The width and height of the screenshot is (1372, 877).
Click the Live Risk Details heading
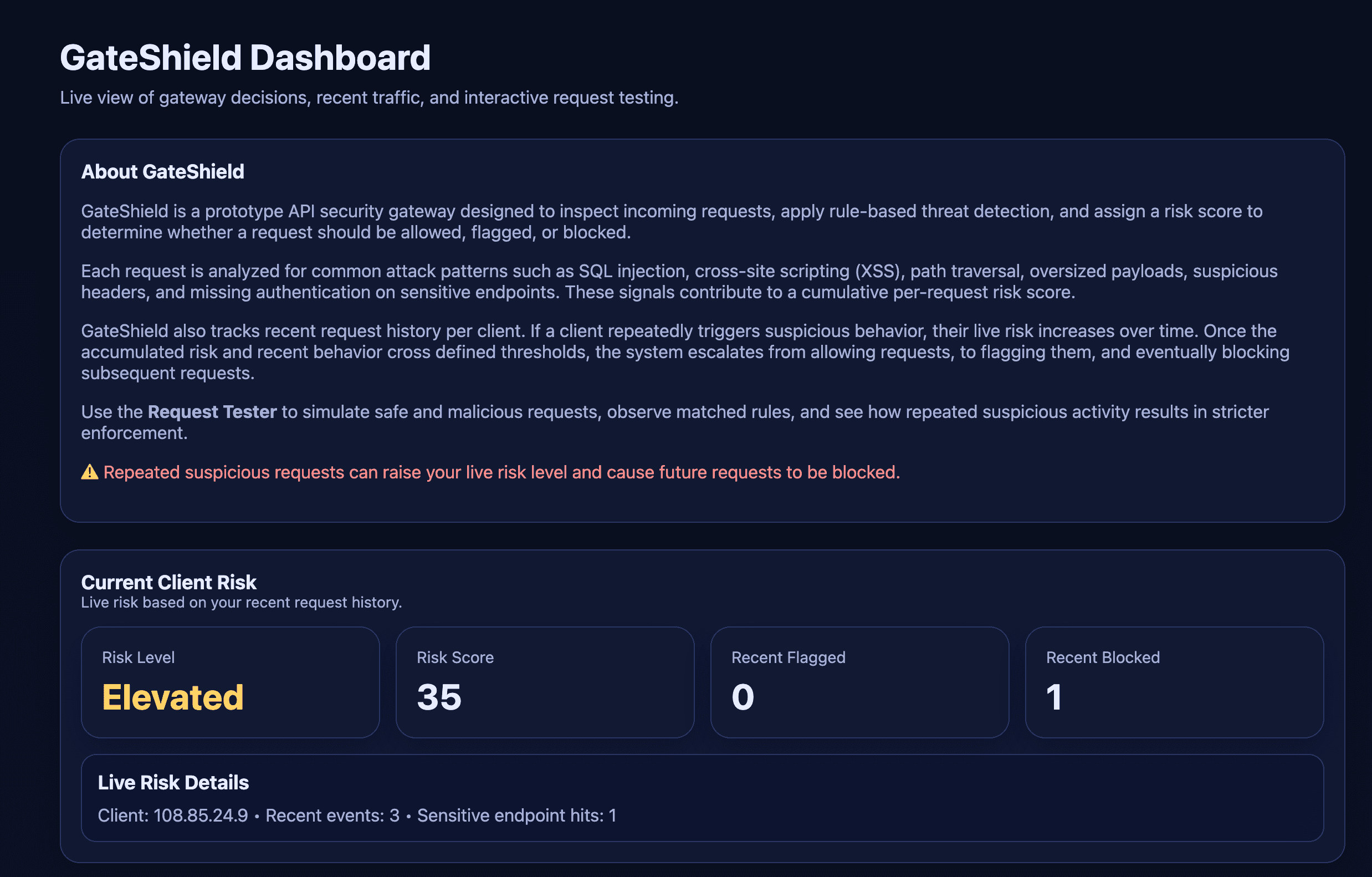click(x=173, y=782)
